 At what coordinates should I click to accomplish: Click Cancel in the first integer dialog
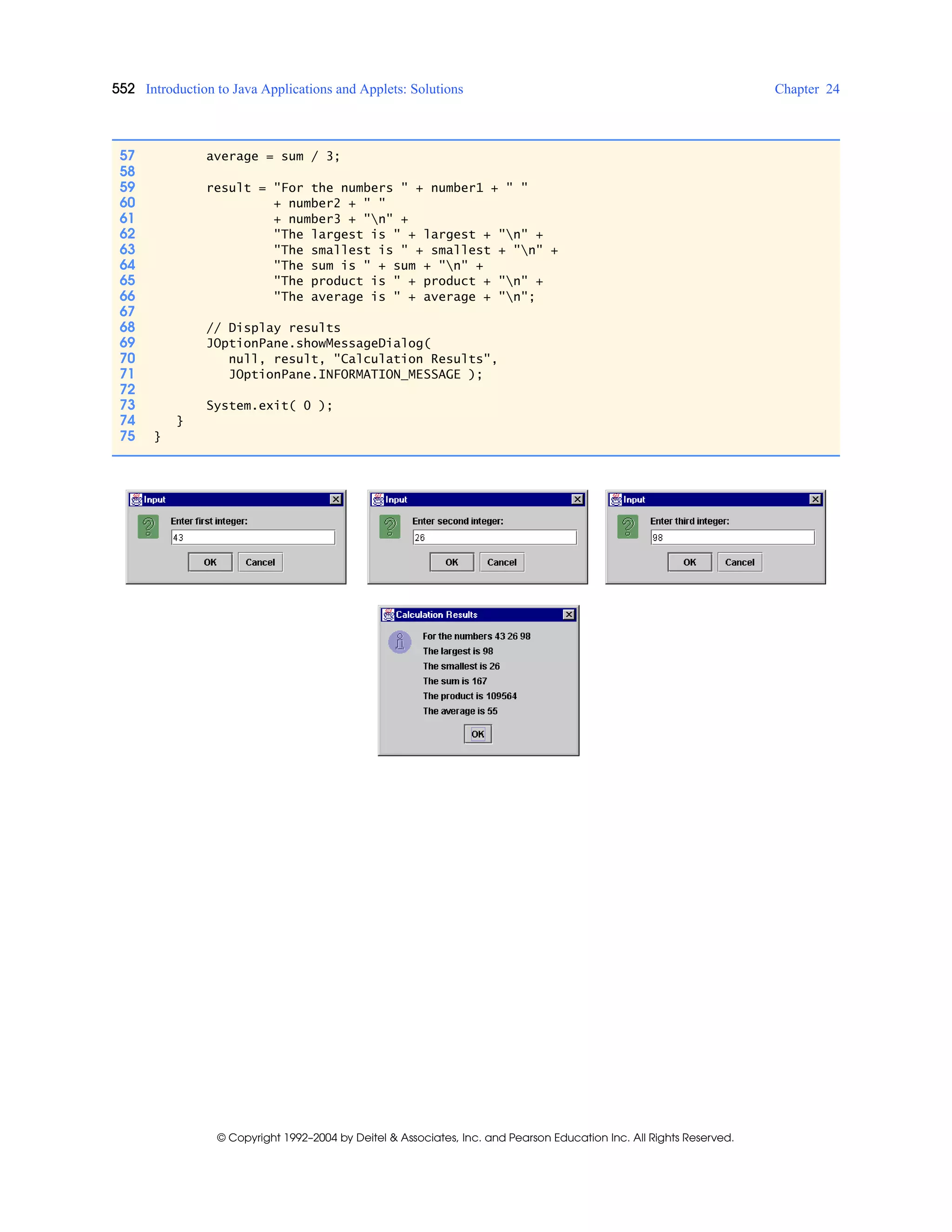[x=260, y=562]
